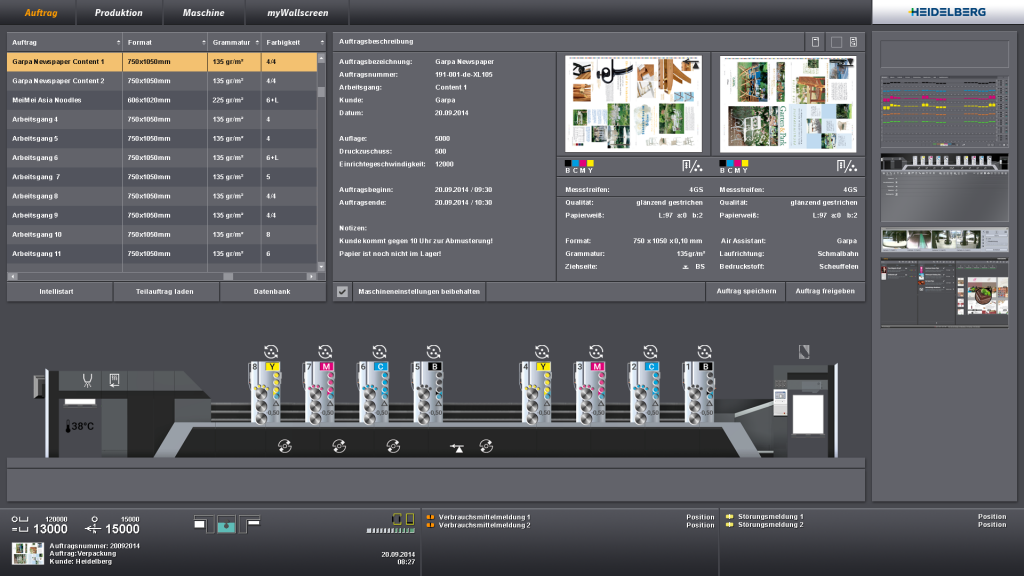Click the job list scroll-right arrow

pos(312,276)
